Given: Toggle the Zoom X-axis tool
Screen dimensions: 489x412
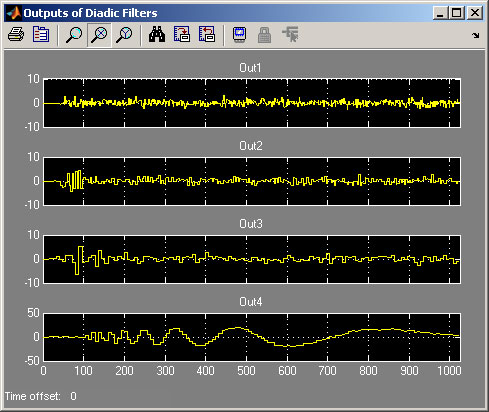Looking at the screenshot, I should tap(99, 35).
